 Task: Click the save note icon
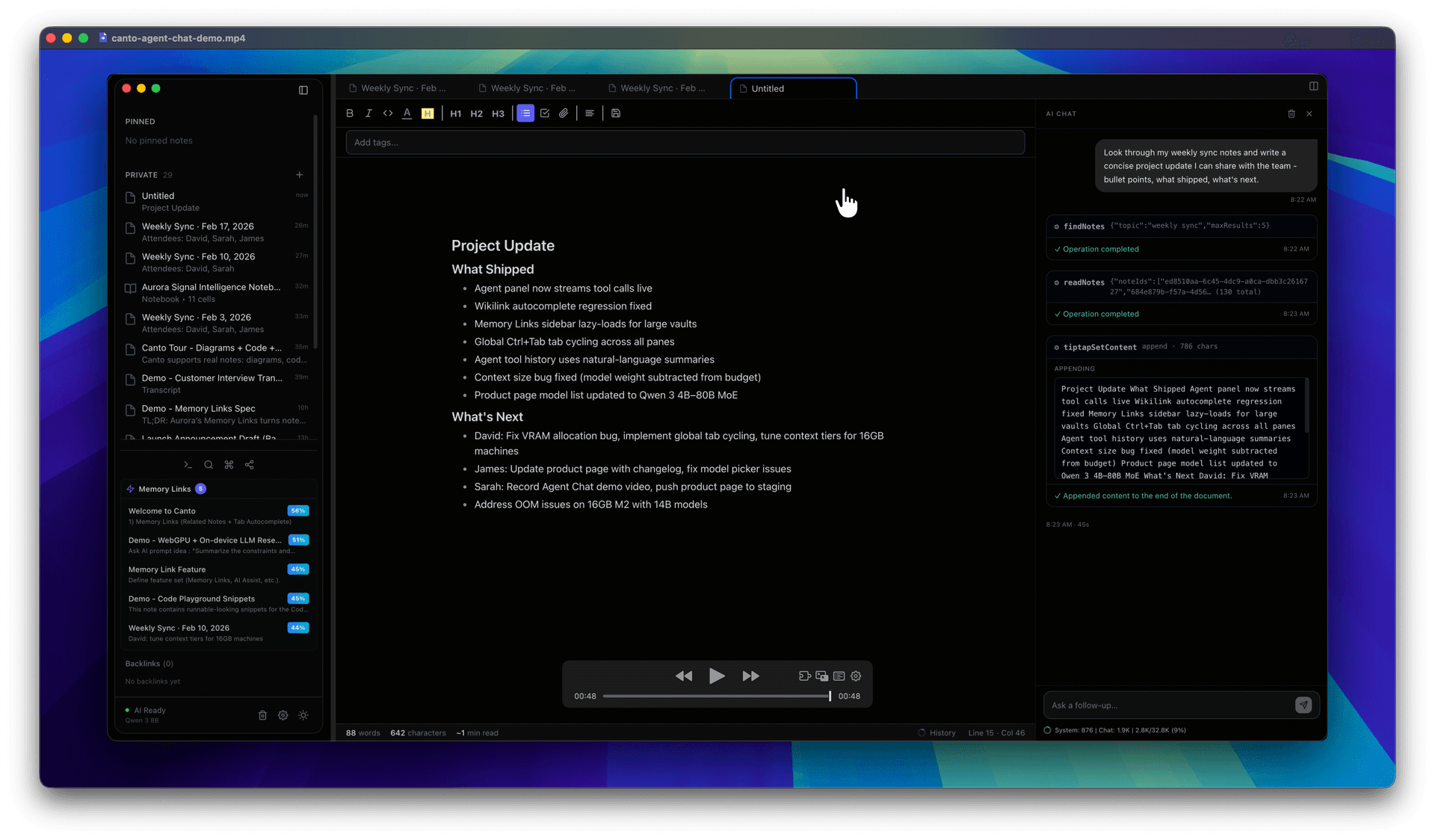point(616,114)
